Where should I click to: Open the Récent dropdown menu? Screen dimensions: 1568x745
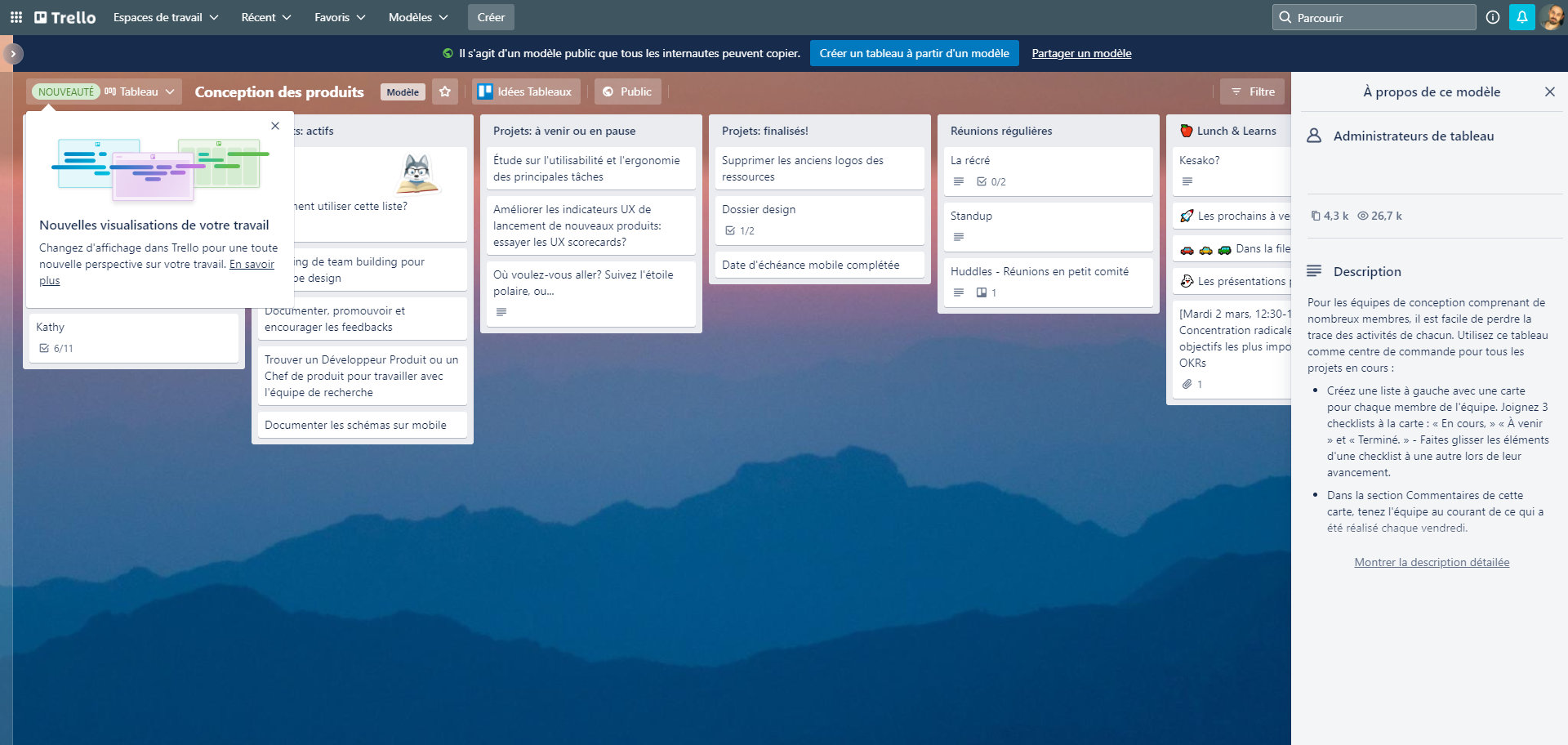click(266, 17)
